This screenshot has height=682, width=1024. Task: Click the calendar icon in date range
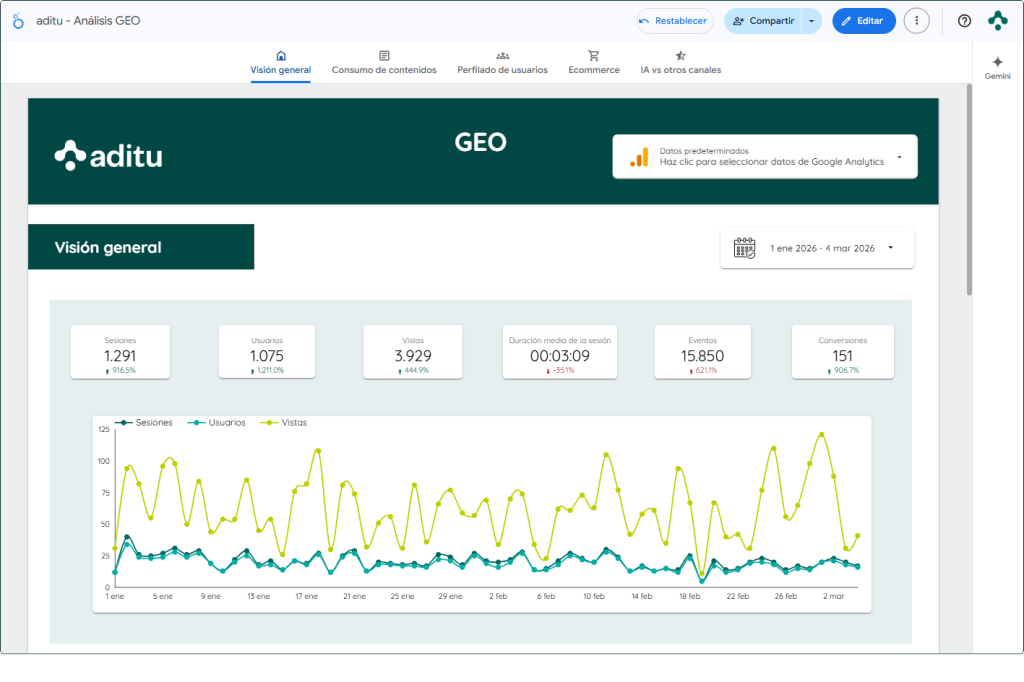tap(745, 248)
